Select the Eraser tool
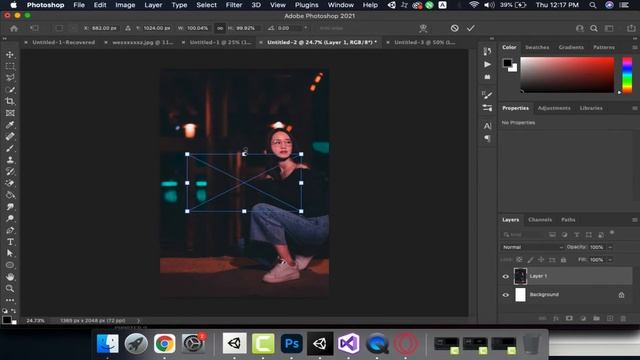This screenshot has height=360, width=640. click(x=10, y=183)
